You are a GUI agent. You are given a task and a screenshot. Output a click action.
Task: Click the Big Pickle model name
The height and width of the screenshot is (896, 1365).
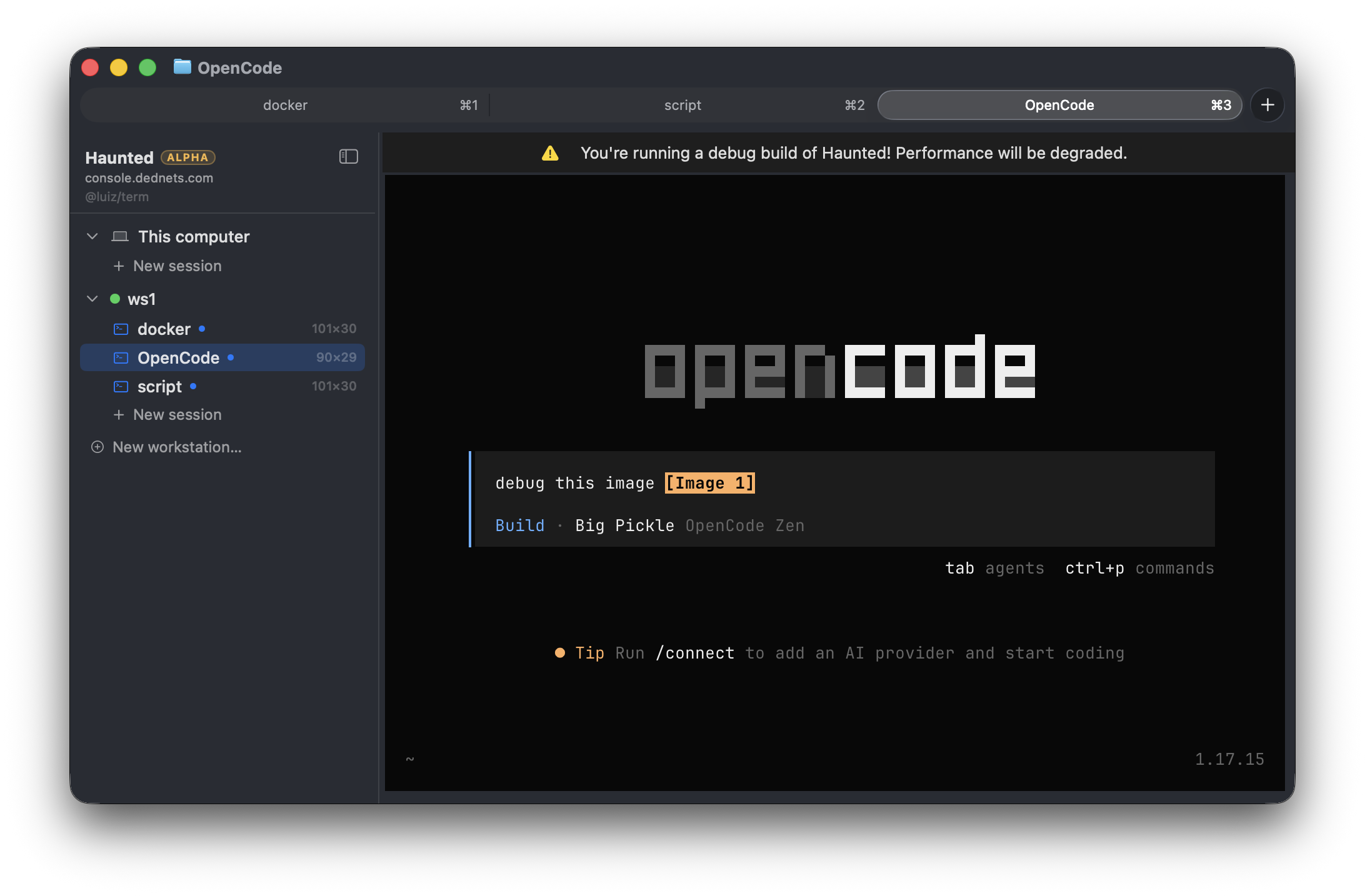pyautogui.click(x=624, y=525)
